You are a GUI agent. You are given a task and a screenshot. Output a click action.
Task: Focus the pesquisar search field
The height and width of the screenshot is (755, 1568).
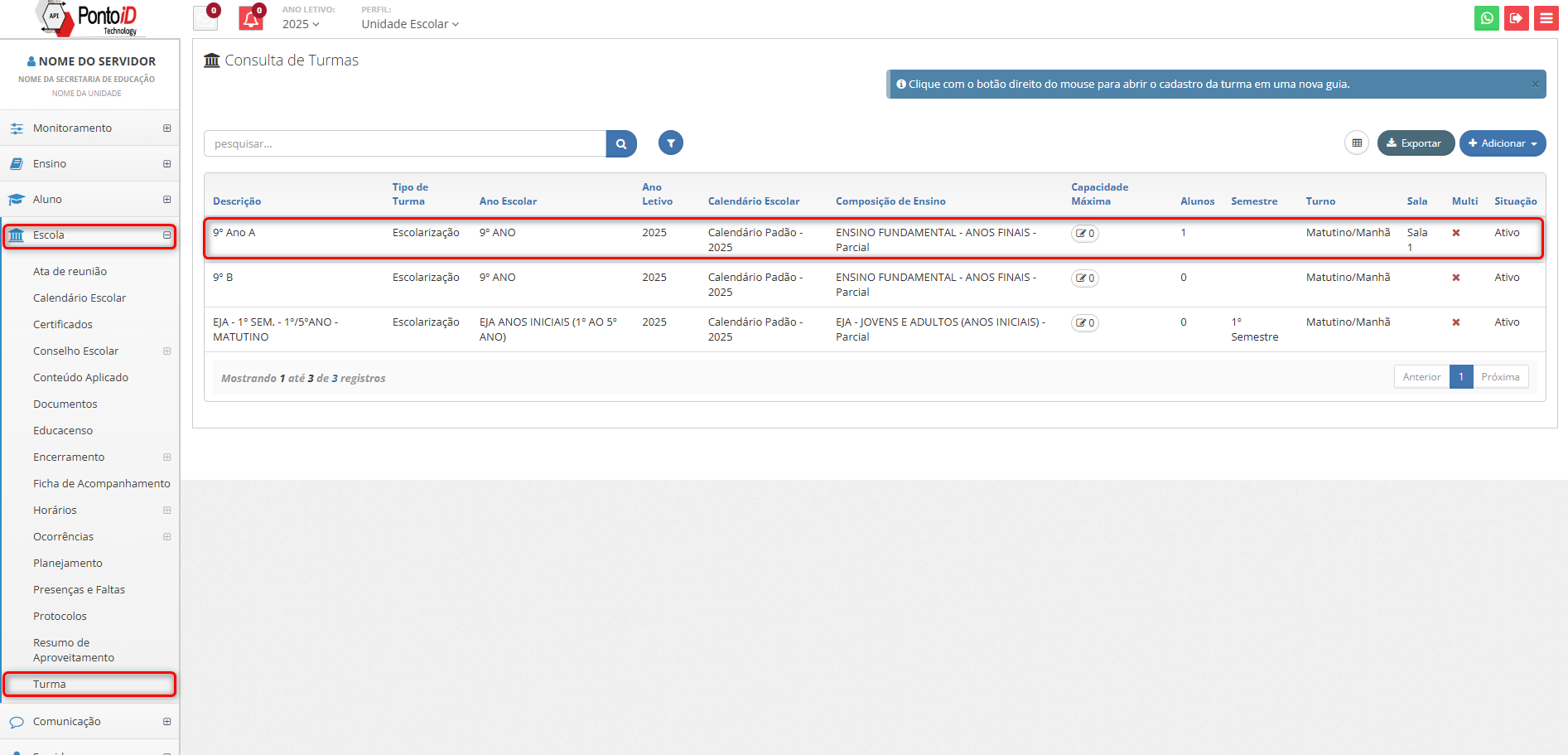[x=405, y=143]
